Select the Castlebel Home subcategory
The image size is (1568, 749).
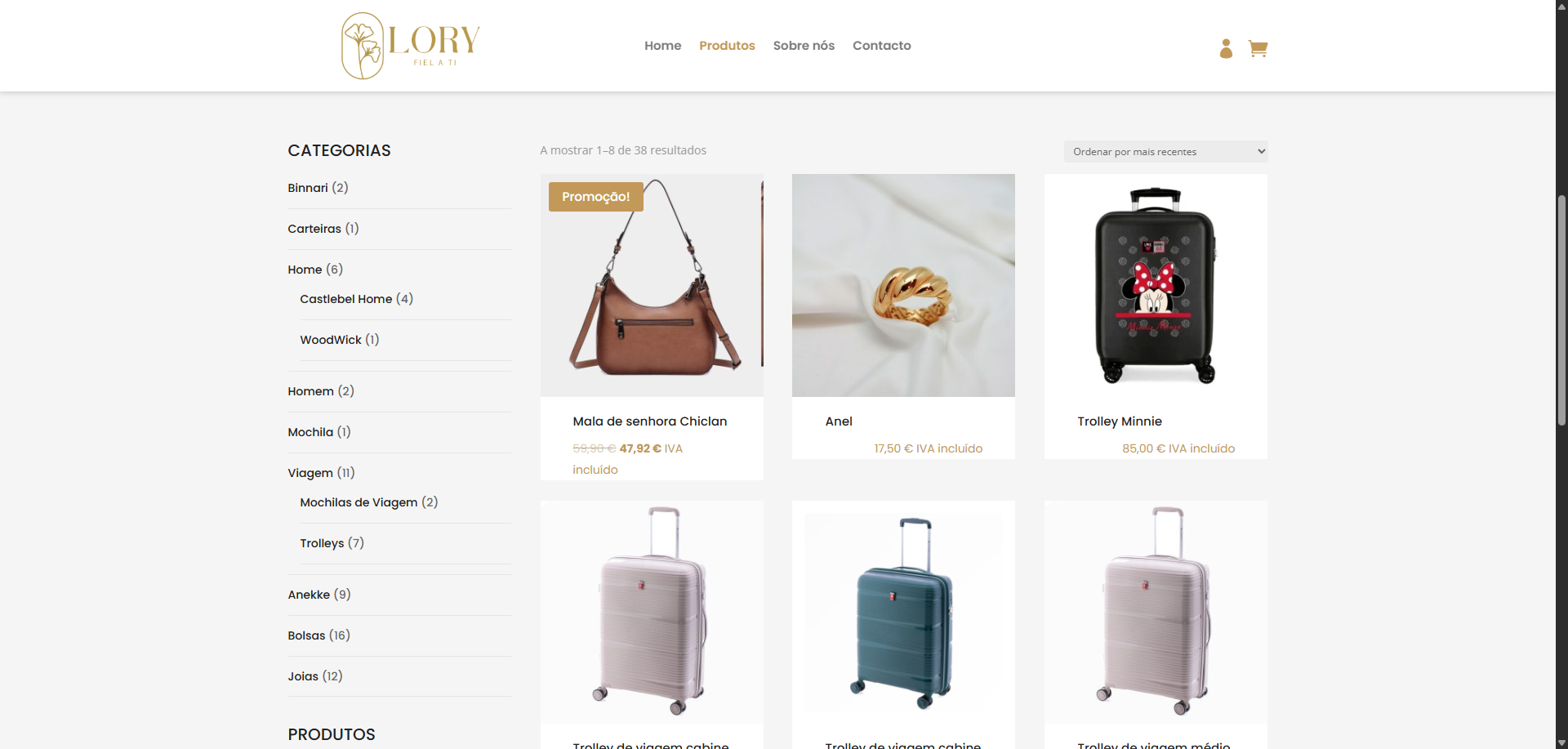coord(346,299)
